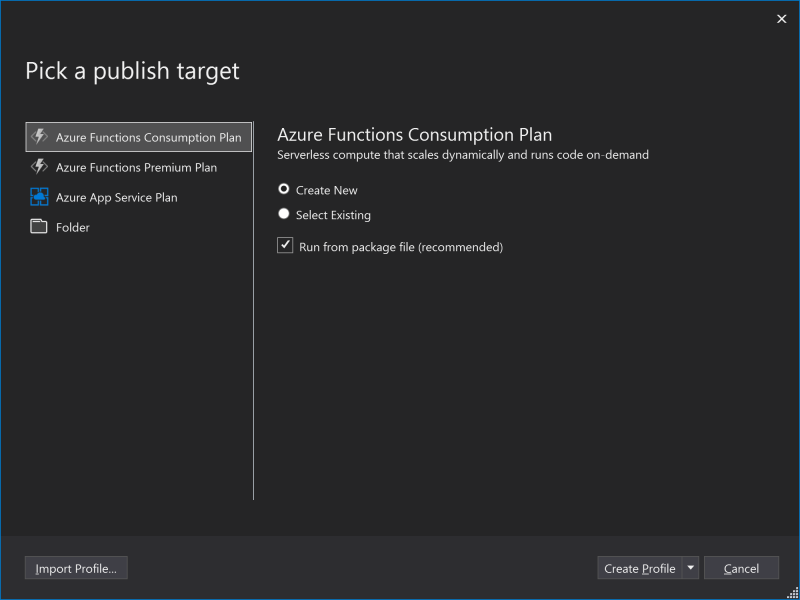Click the Folder icon in the target list

[x=39, y=227]
